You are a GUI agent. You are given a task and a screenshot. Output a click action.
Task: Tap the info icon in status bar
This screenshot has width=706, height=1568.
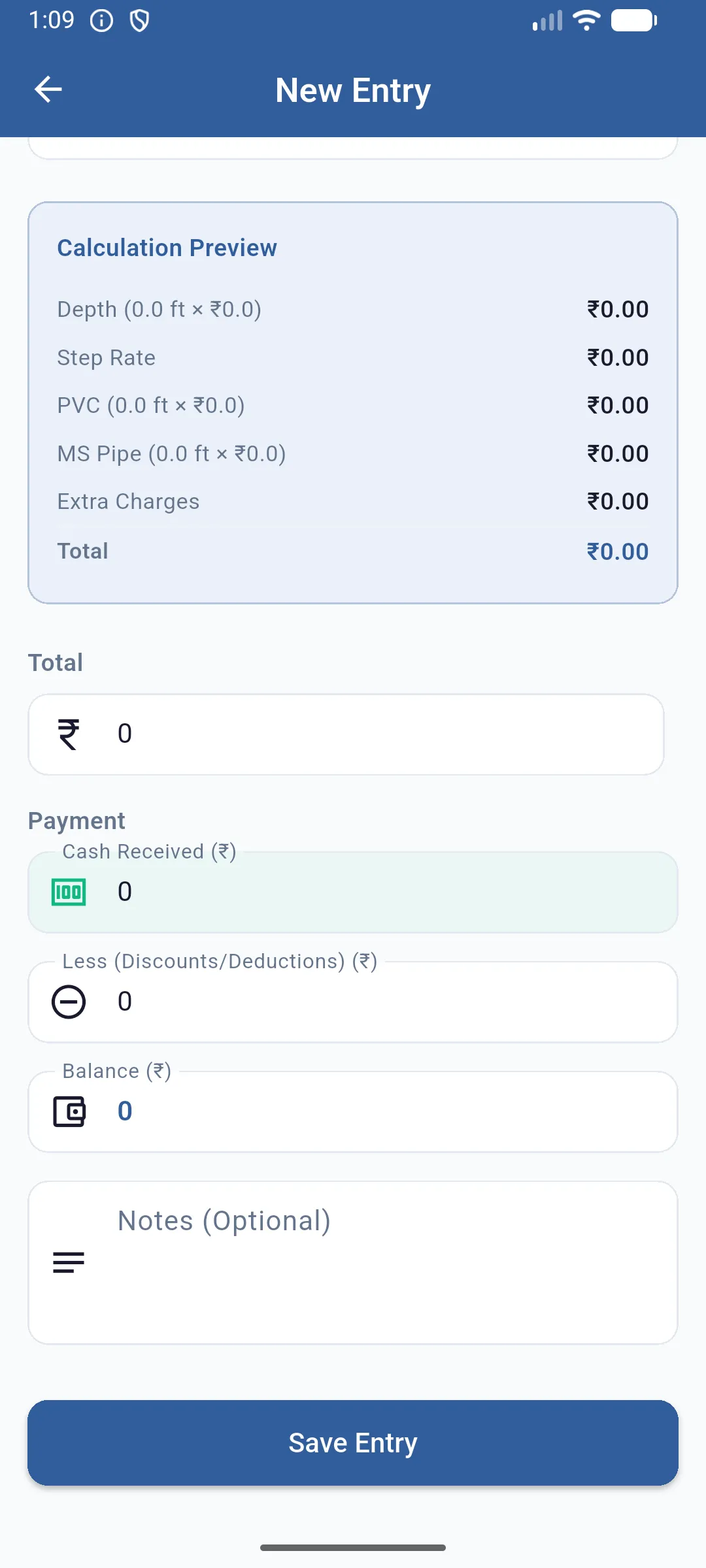pos(101,21)
